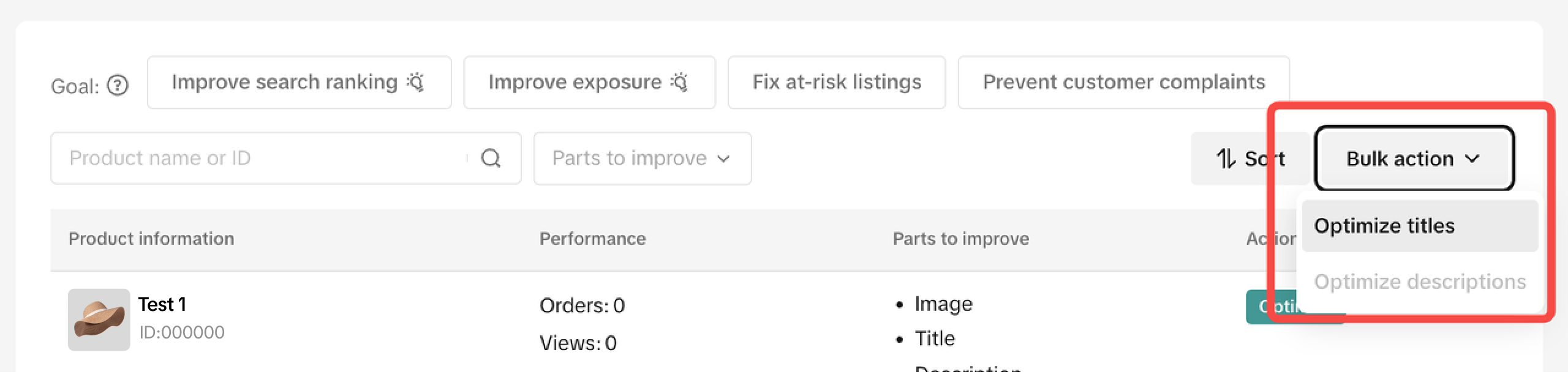Click the lightbulb icon beside Improve exposure
1568x377 pixels.
[x=679, y=82]
